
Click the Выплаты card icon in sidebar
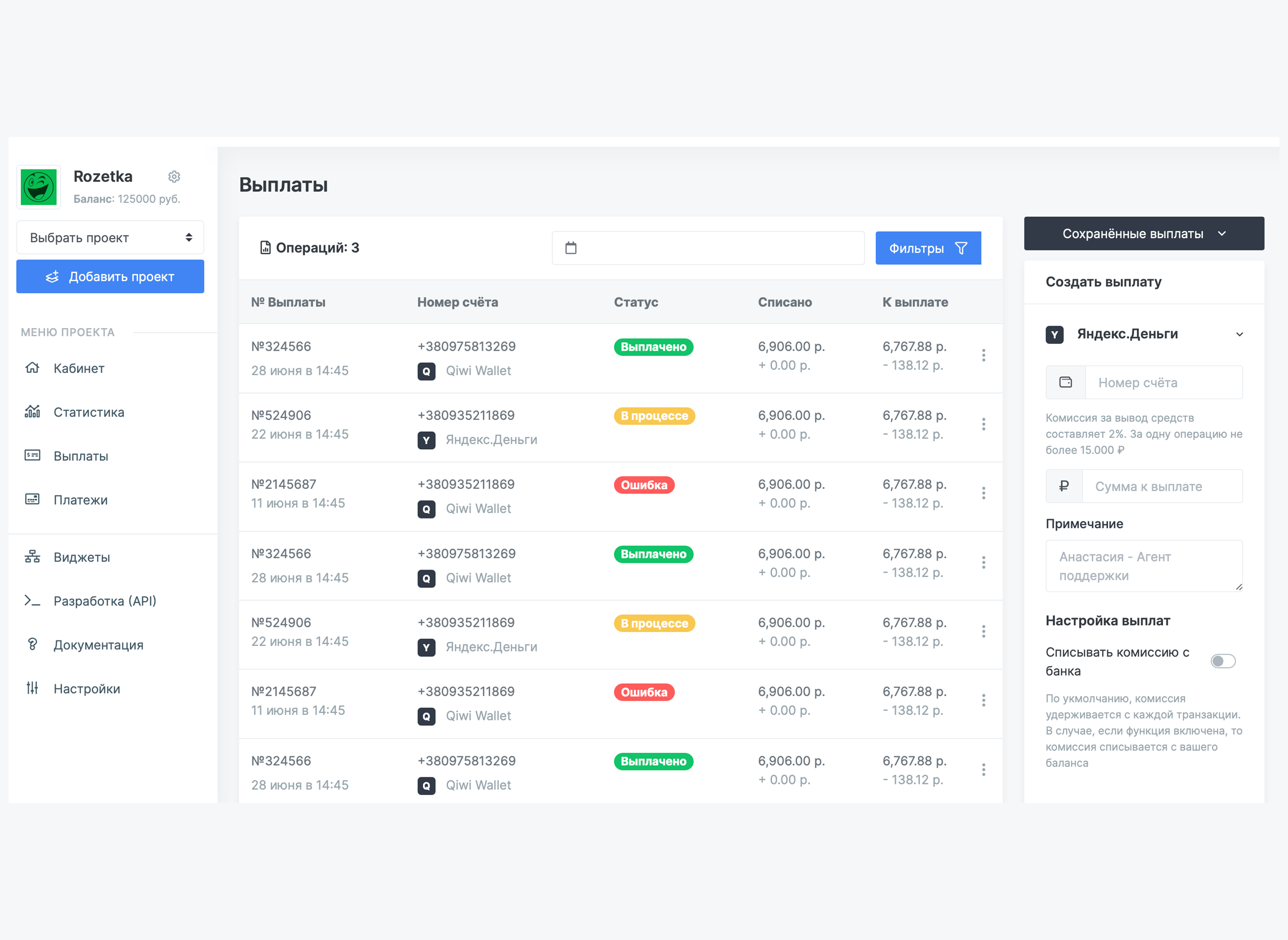tap(32, 455)
